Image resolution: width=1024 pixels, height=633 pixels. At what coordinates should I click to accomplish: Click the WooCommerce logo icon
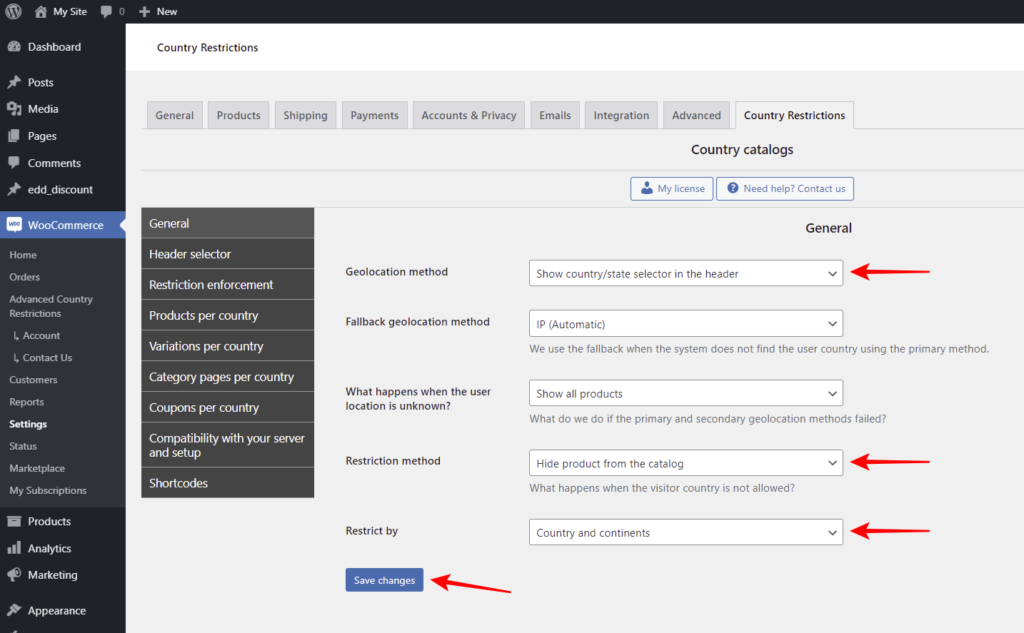pyautogui.click(x=14, y=225)
